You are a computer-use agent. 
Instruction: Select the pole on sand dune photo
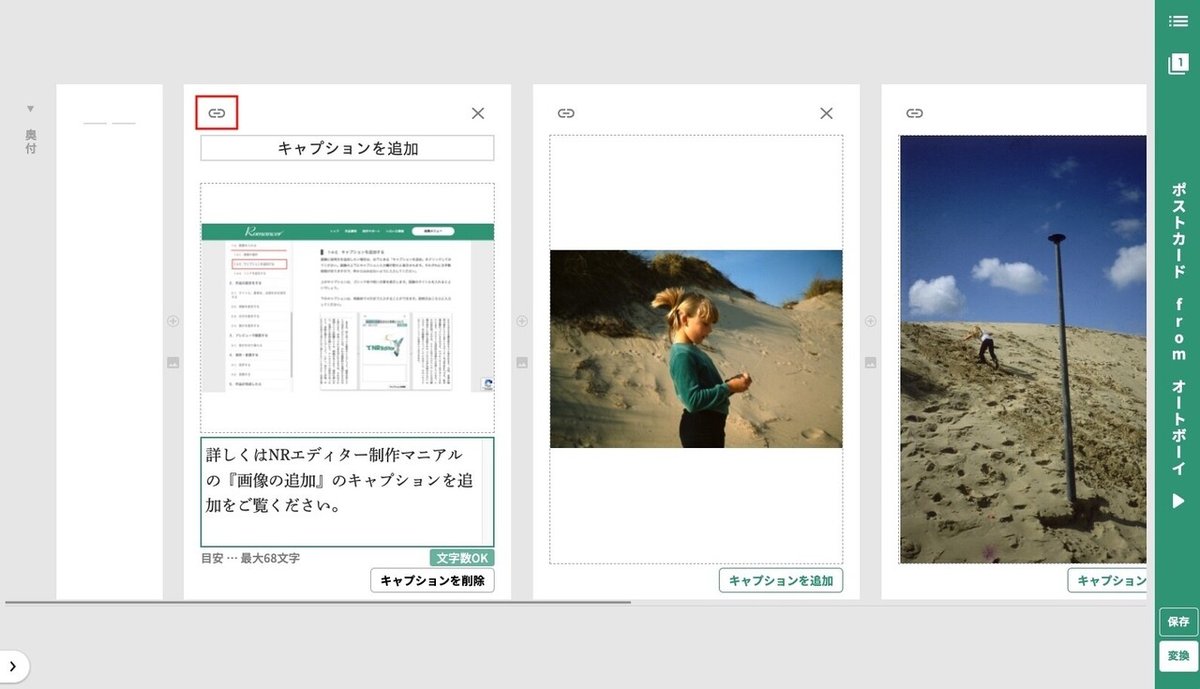pyautogui.click(x=1023, y=349)
